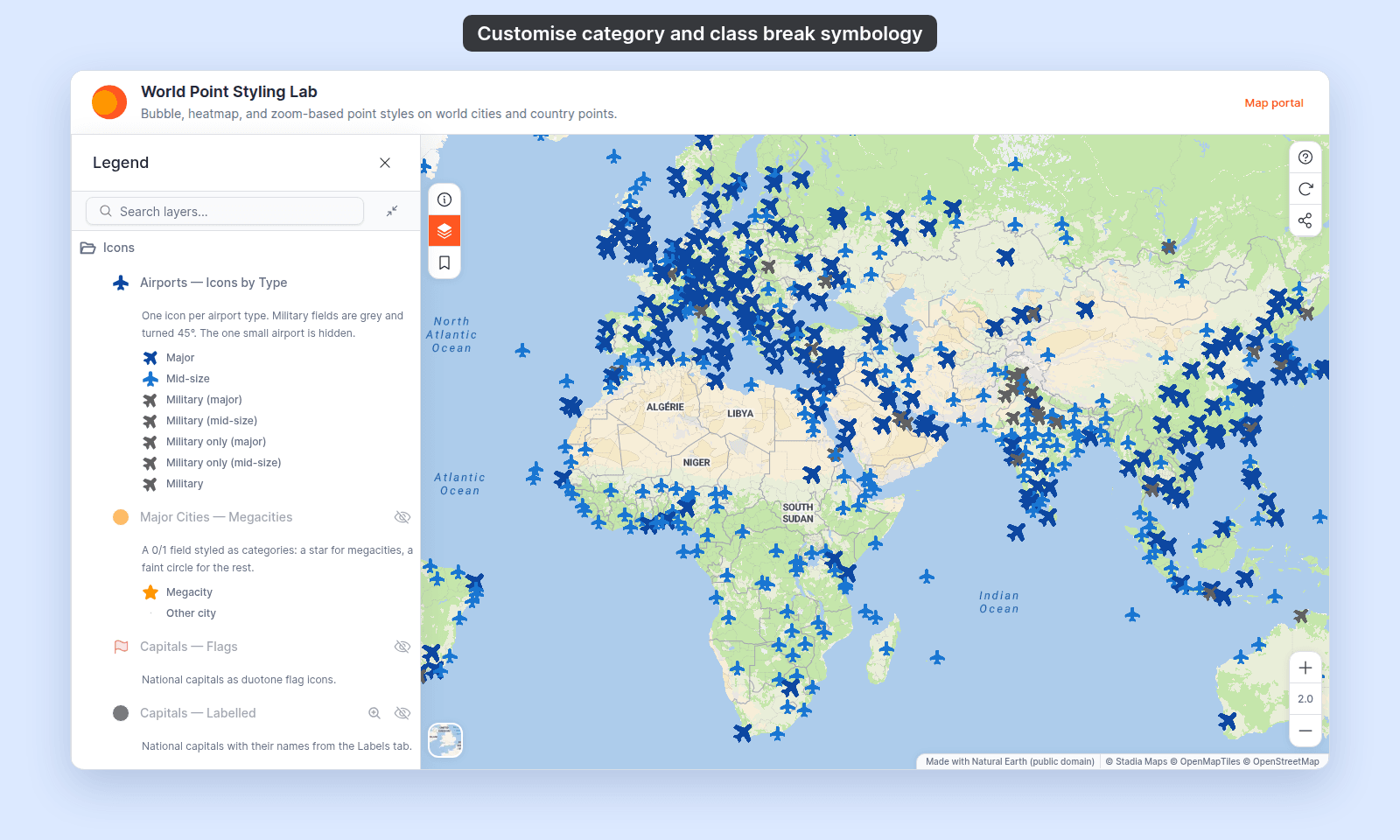Select the Capitals — Flags layer name
1400x840 pixels.
pos(189,647)
